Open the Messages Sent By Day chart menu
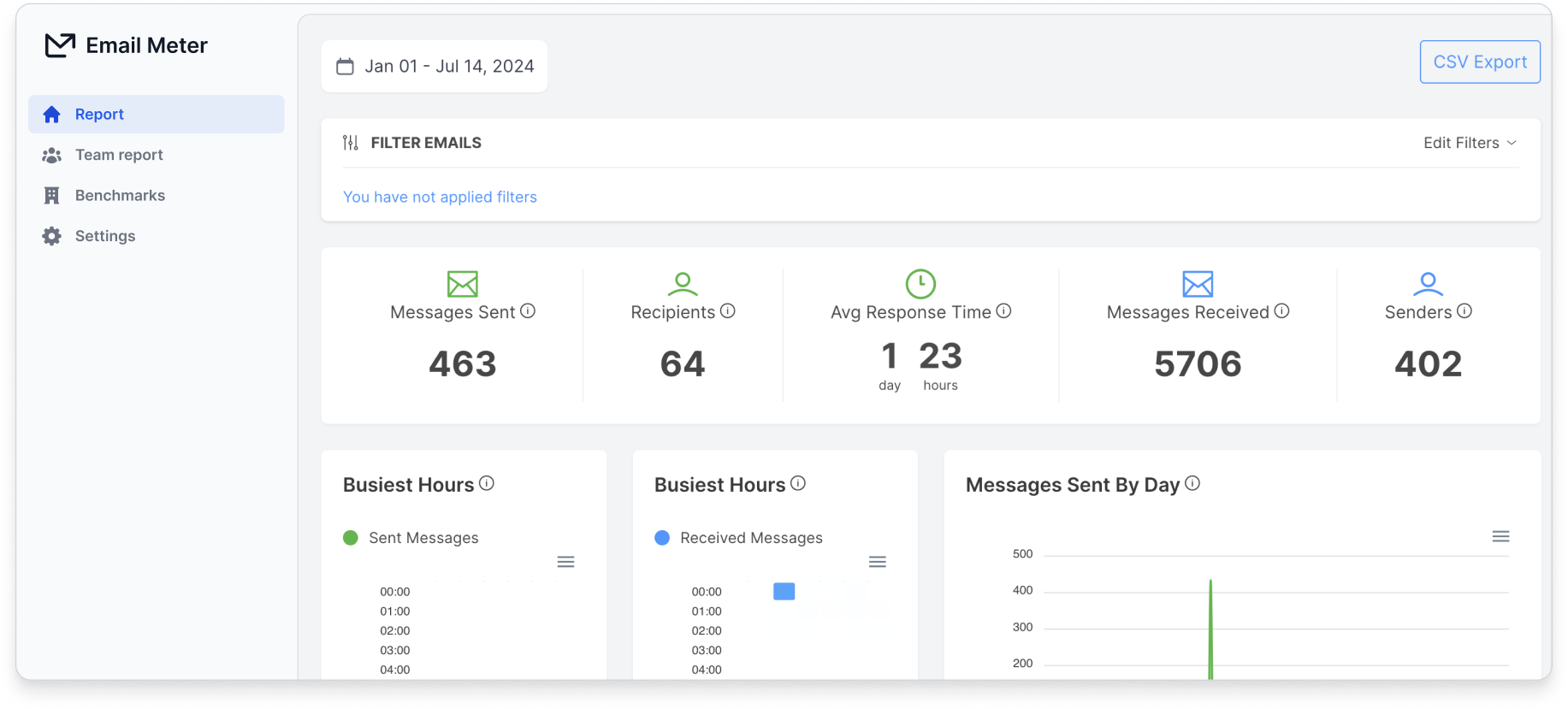This screenshot has width=1568, height=709. pos(1500,536)
